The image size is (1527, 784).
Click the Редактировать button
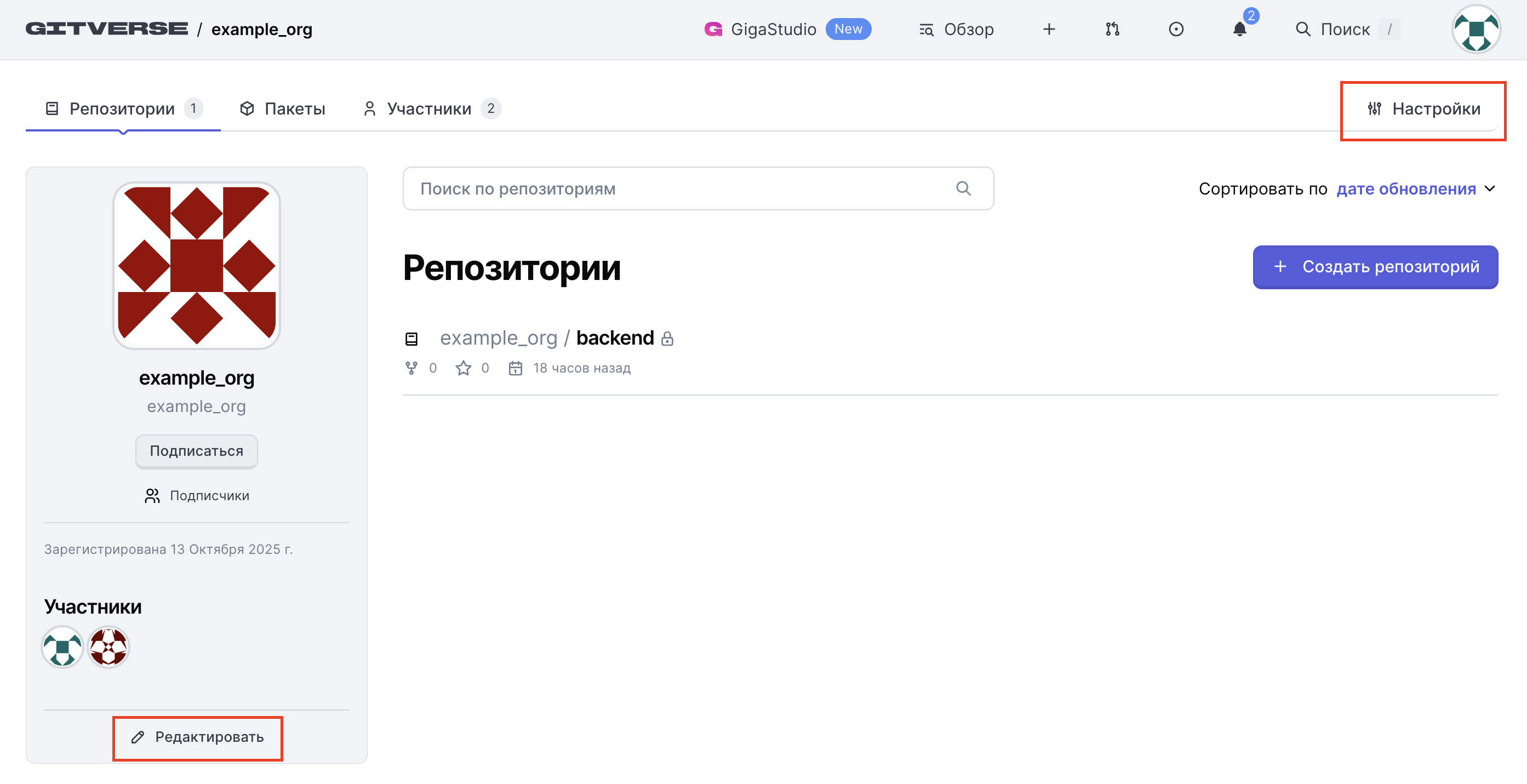pyautogui.click(x=197, y=736)
